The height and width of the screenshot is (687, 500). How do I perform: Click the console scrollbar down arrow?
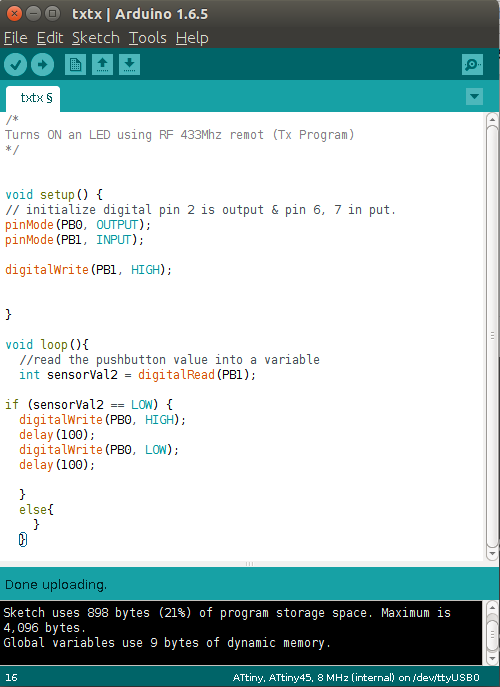pyautogui.click(x=492, y=658)
